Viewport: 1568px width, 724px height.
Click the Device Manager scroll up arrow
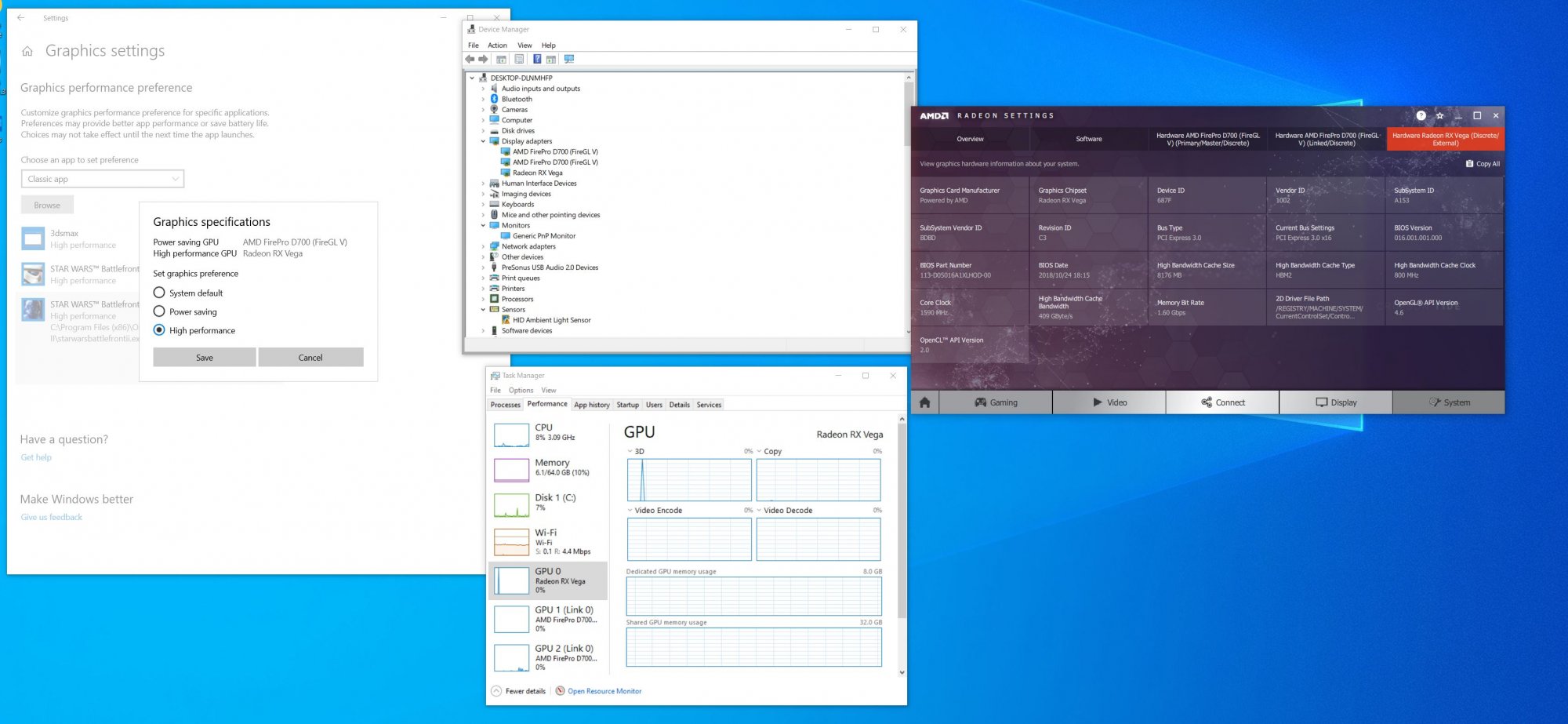[909, 78]
